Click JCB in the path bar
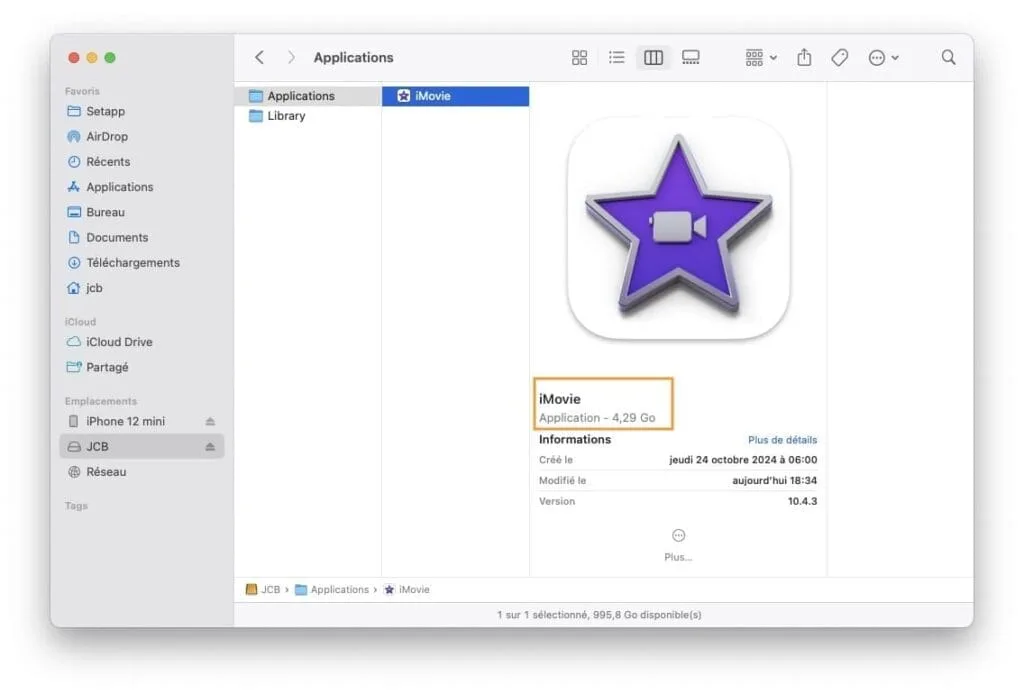Screen dimensions: 1024x694 pyautogui.click(x=263, y=590)
